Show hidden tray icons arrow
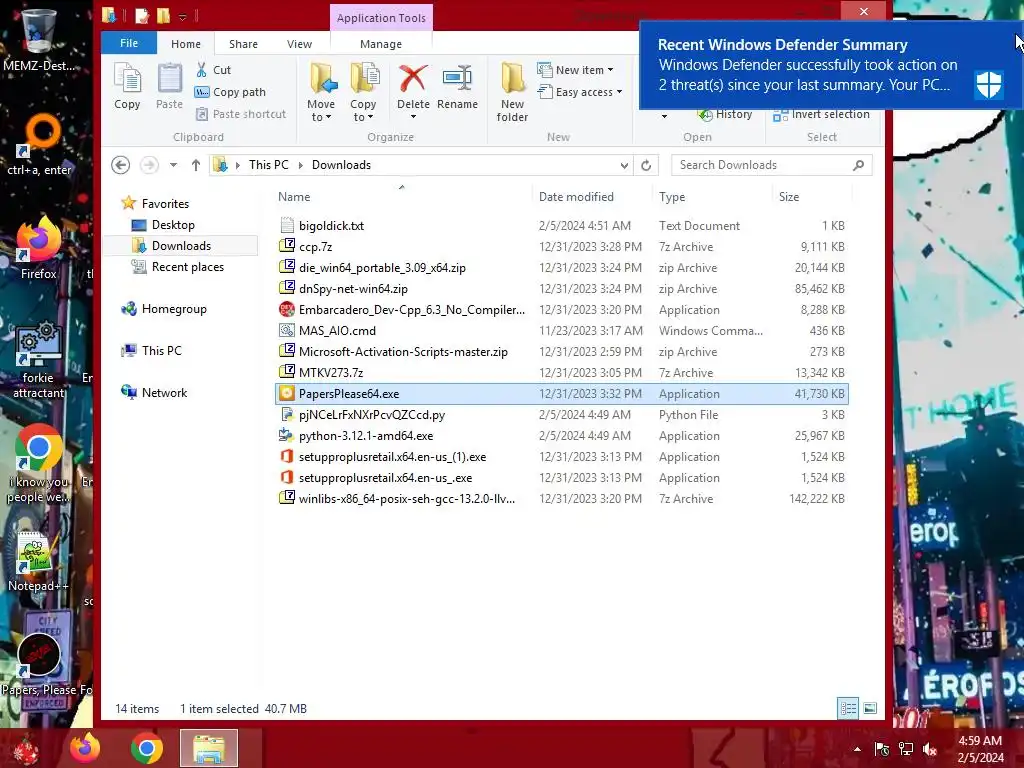 click(857, 749)
